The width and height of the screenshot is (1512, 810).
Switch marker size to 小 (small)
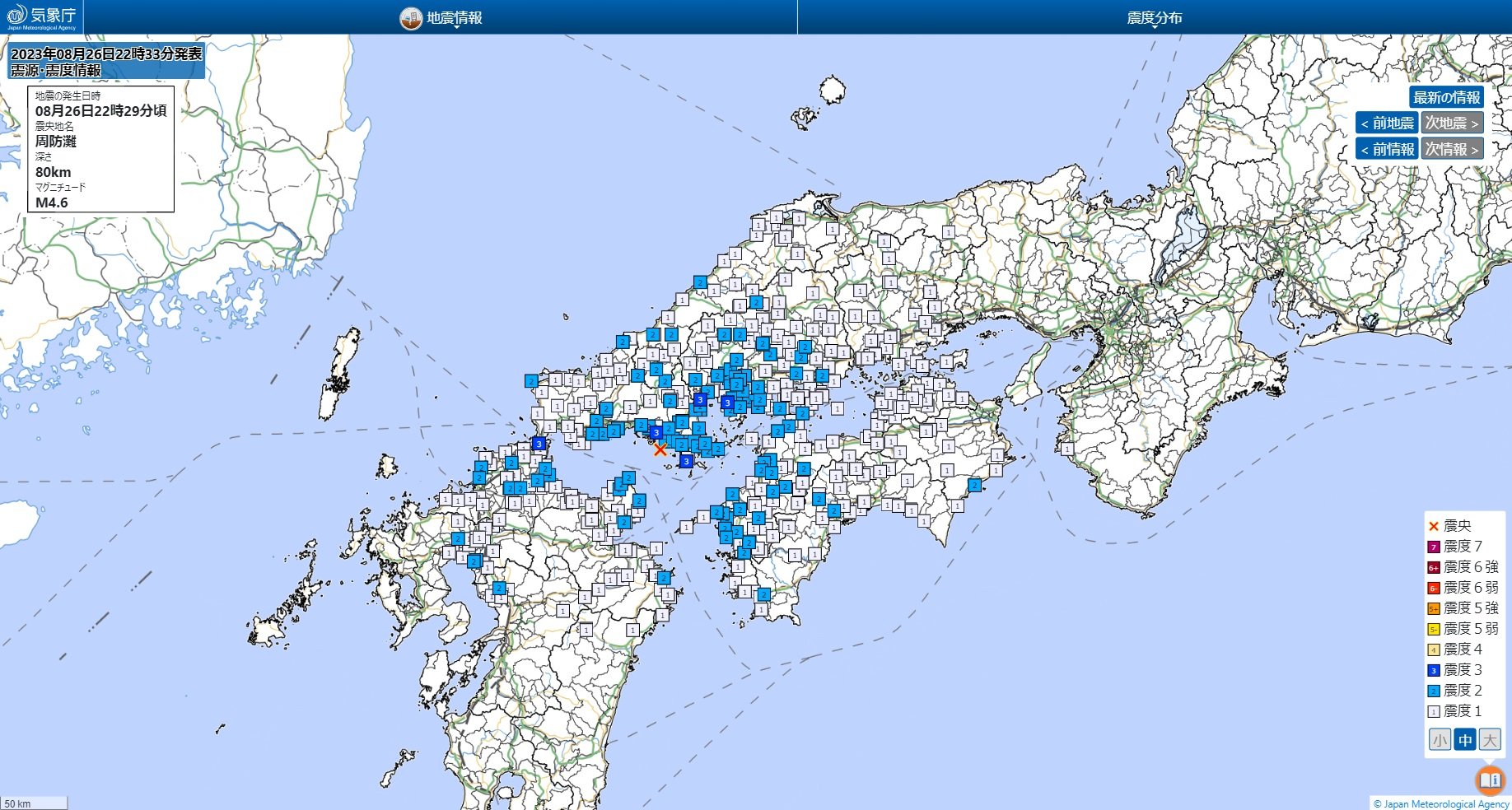coord(1440,740)
